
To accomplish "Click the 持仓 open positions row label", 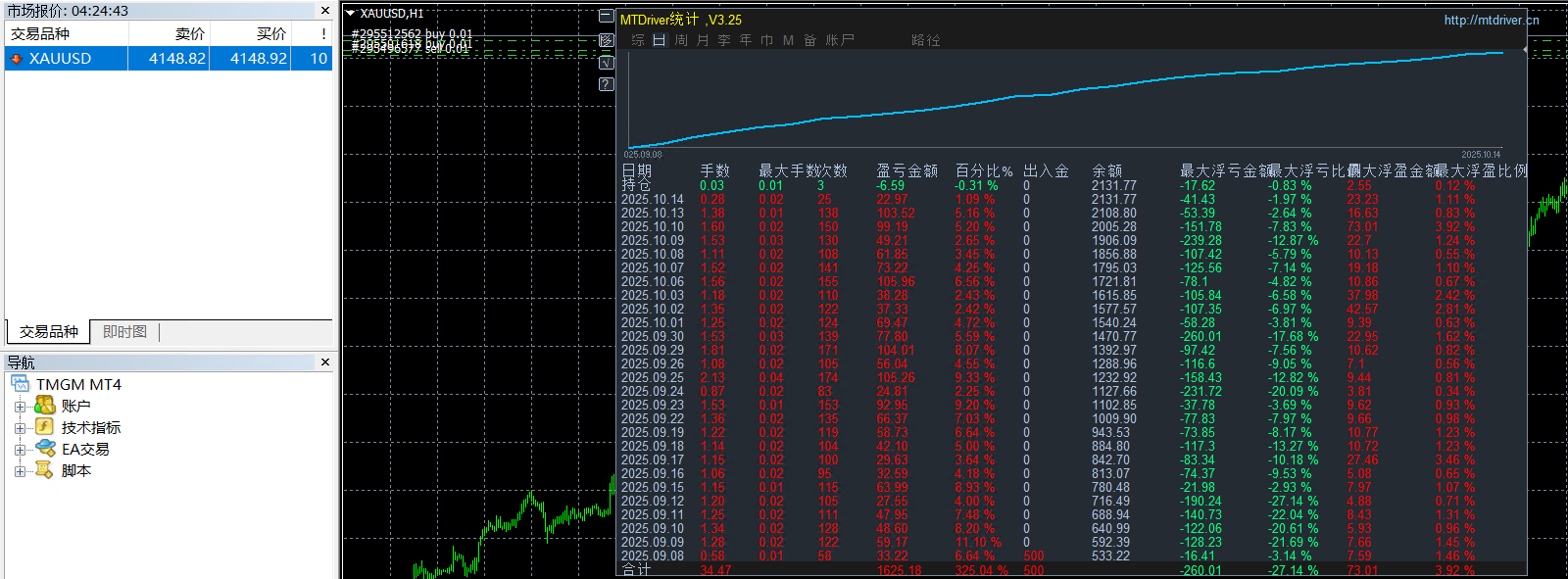I will pos(636,184).
